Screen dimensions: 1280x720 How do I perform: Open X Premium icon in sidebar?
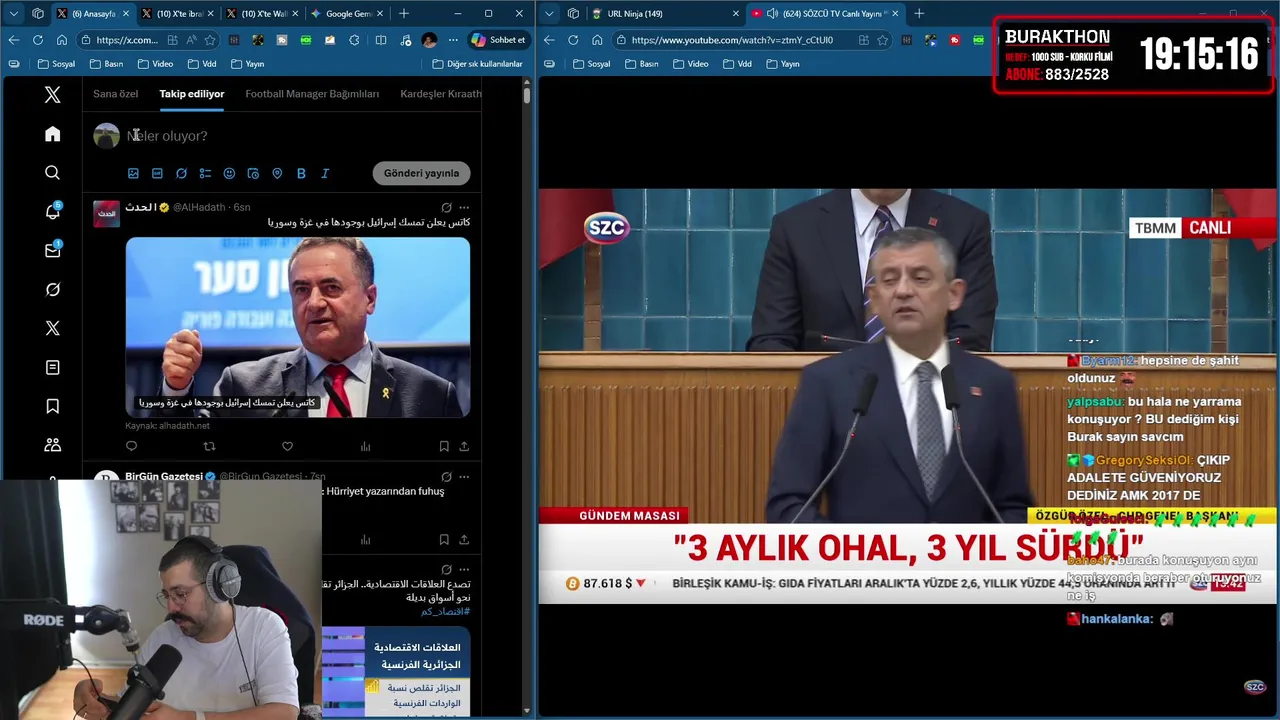coord(53,328)
